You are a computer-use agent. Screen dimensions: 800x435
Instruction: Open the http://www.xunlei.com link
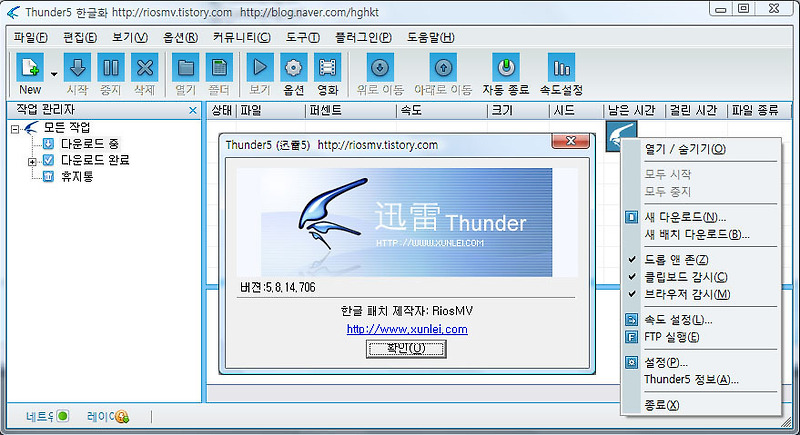pyautogui.click(x=407, y=329)
